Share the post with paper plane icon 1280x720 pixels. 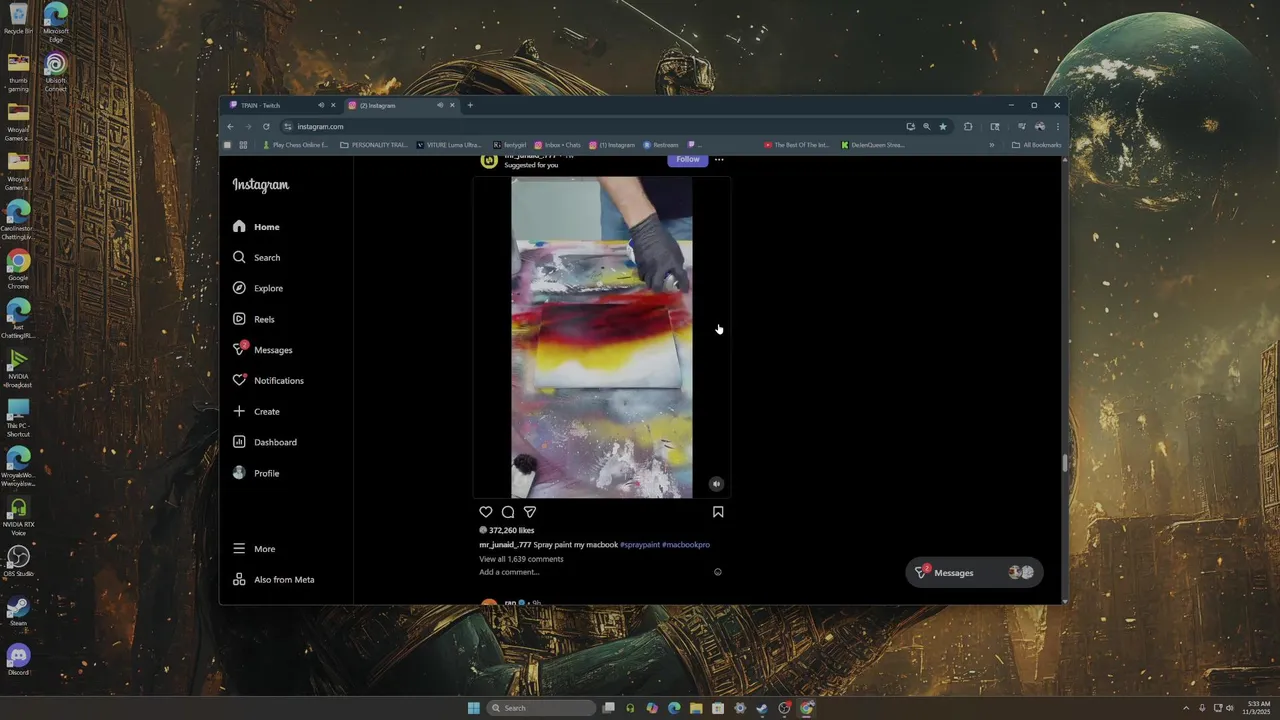530,512
